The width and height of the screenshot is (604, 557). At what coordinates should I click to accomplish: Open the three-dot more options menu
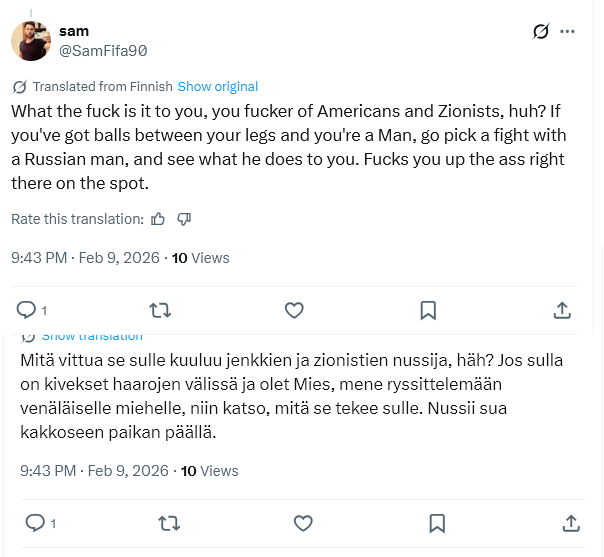tap(568, 32)
